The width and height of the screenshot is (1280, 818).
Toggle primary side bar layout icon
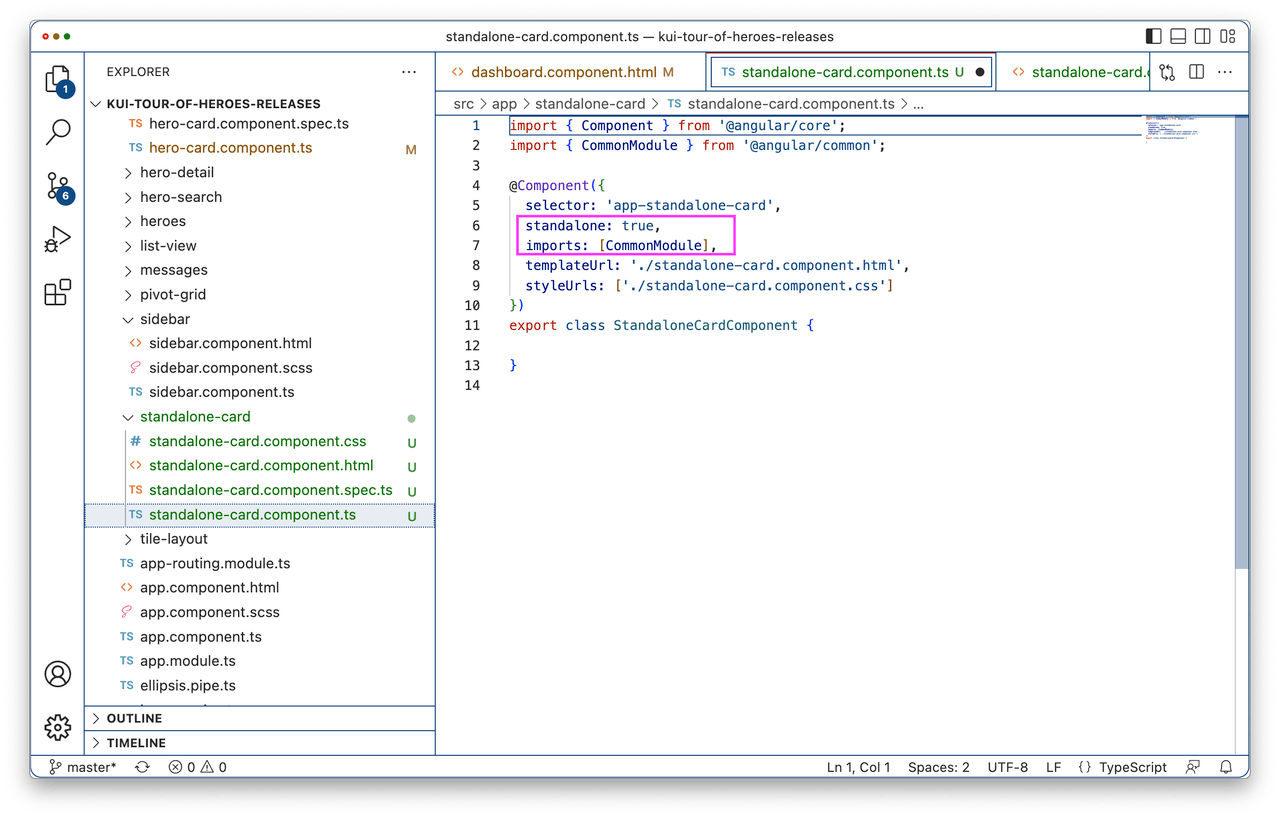click(x=1153, y=37)
